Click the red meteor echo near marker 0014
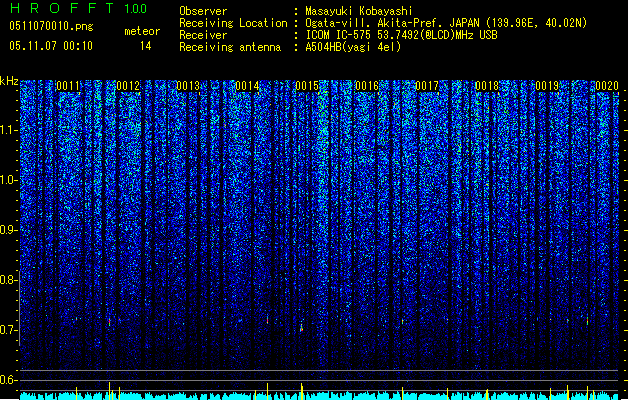Screen dimensions: 629x400 pyautogui.click(x=268, y=320)
